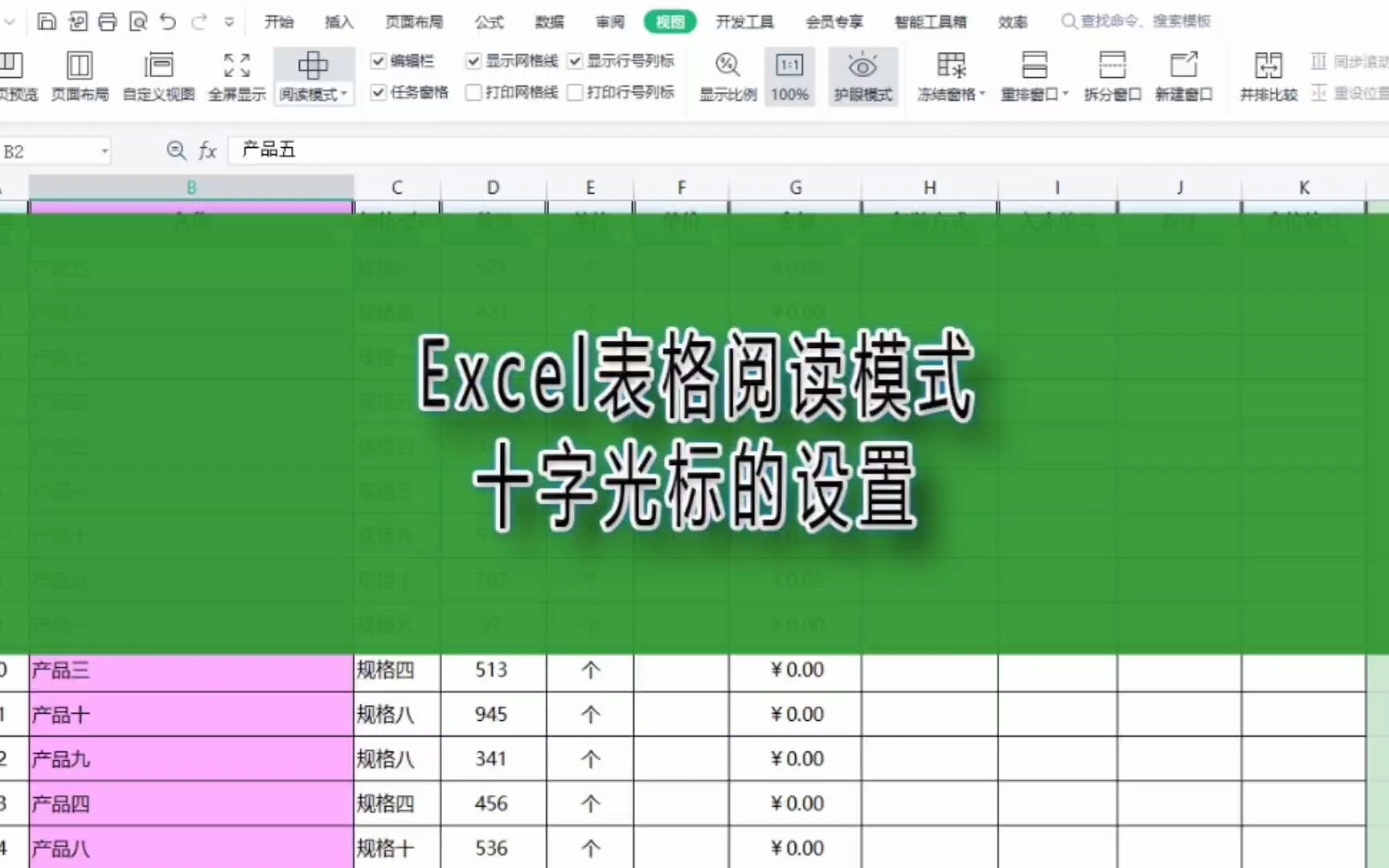The image size is (1389, 868).
Task: Select column C header
Action: tap(397, 187)
